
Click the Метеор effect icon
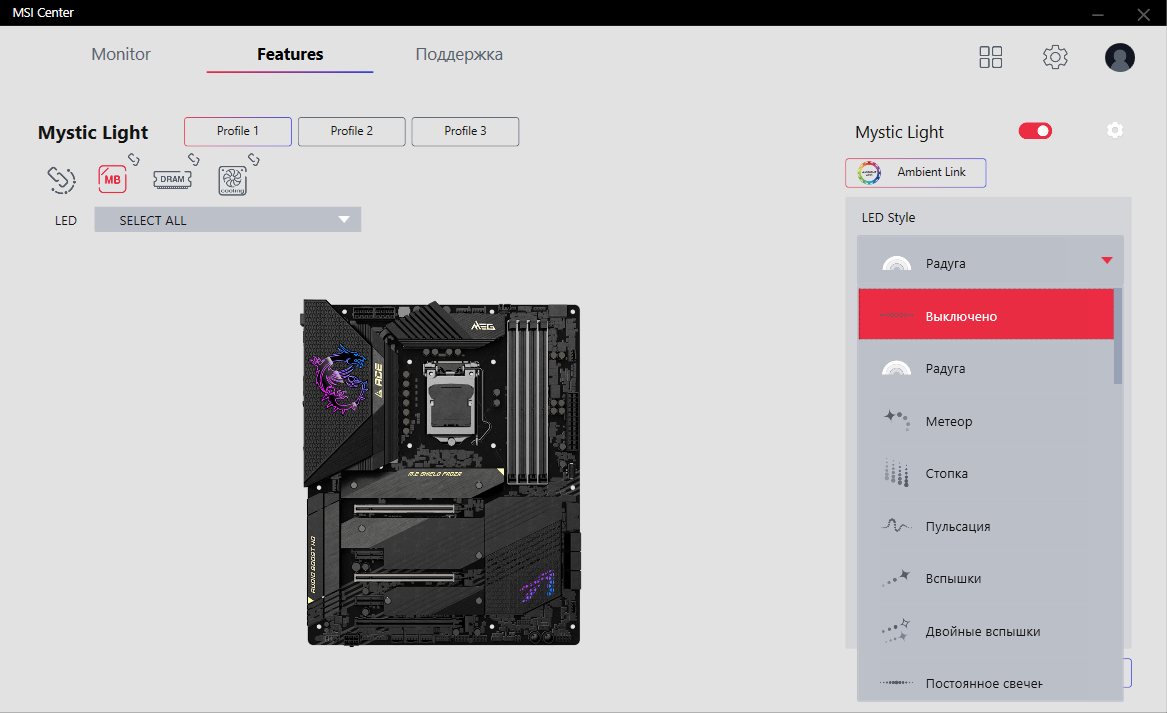(896, 420)
